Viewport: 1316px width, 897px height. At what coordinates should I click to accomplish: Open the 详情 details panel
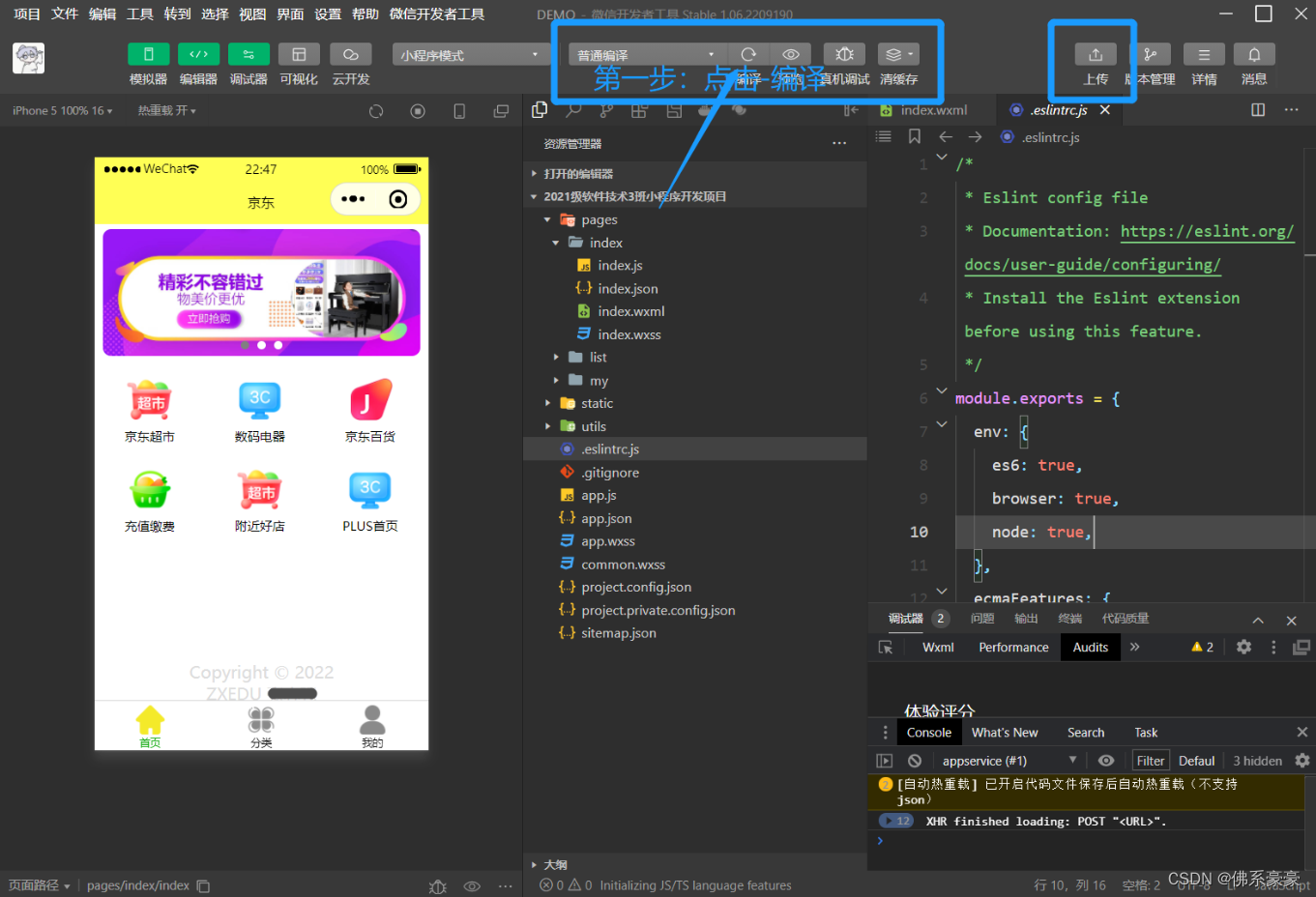pos(1204,55)
